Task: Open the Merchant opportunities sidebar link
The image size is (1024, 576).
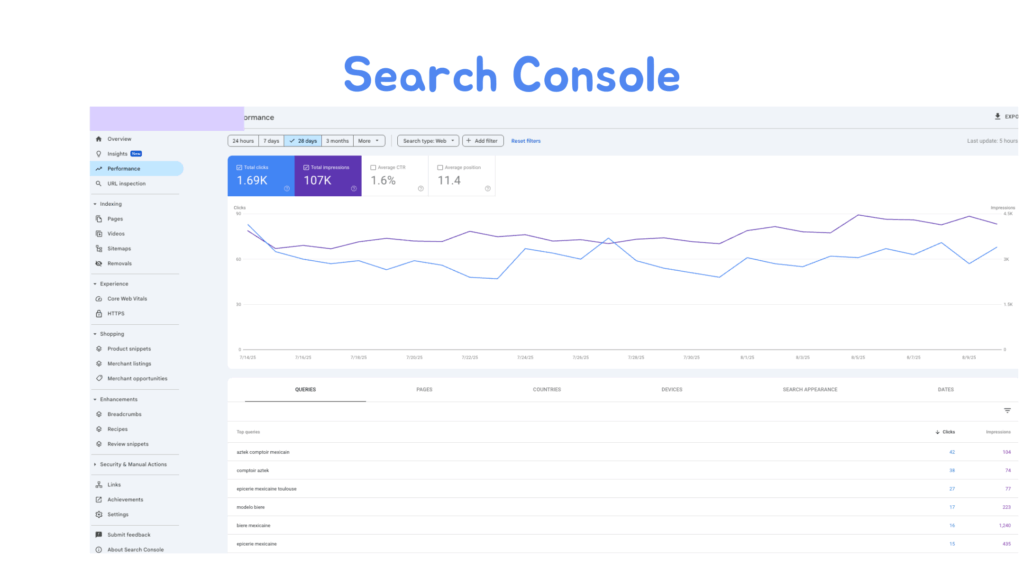Action: pyautogui.click(x=136, y=379)
